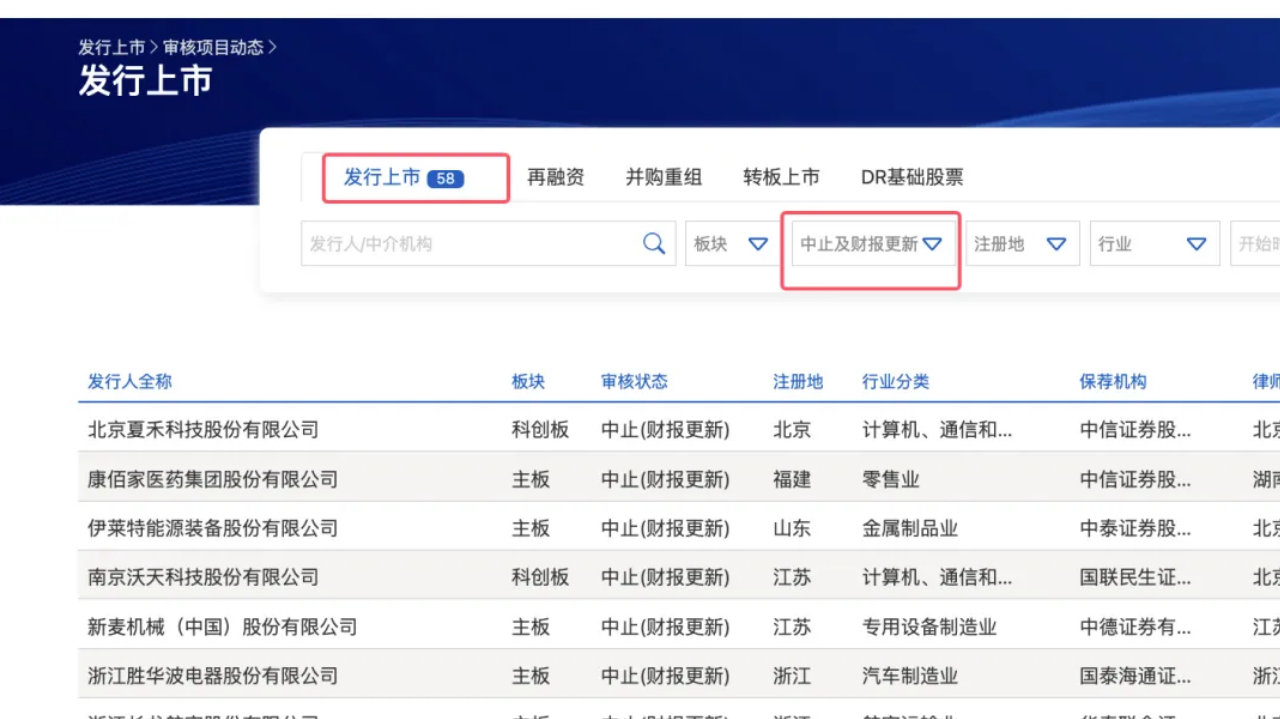The height and width of the screenshot is (719, 1280).
Task: Click the 注册地 column header in table
Action: click(x=798, y=381)
